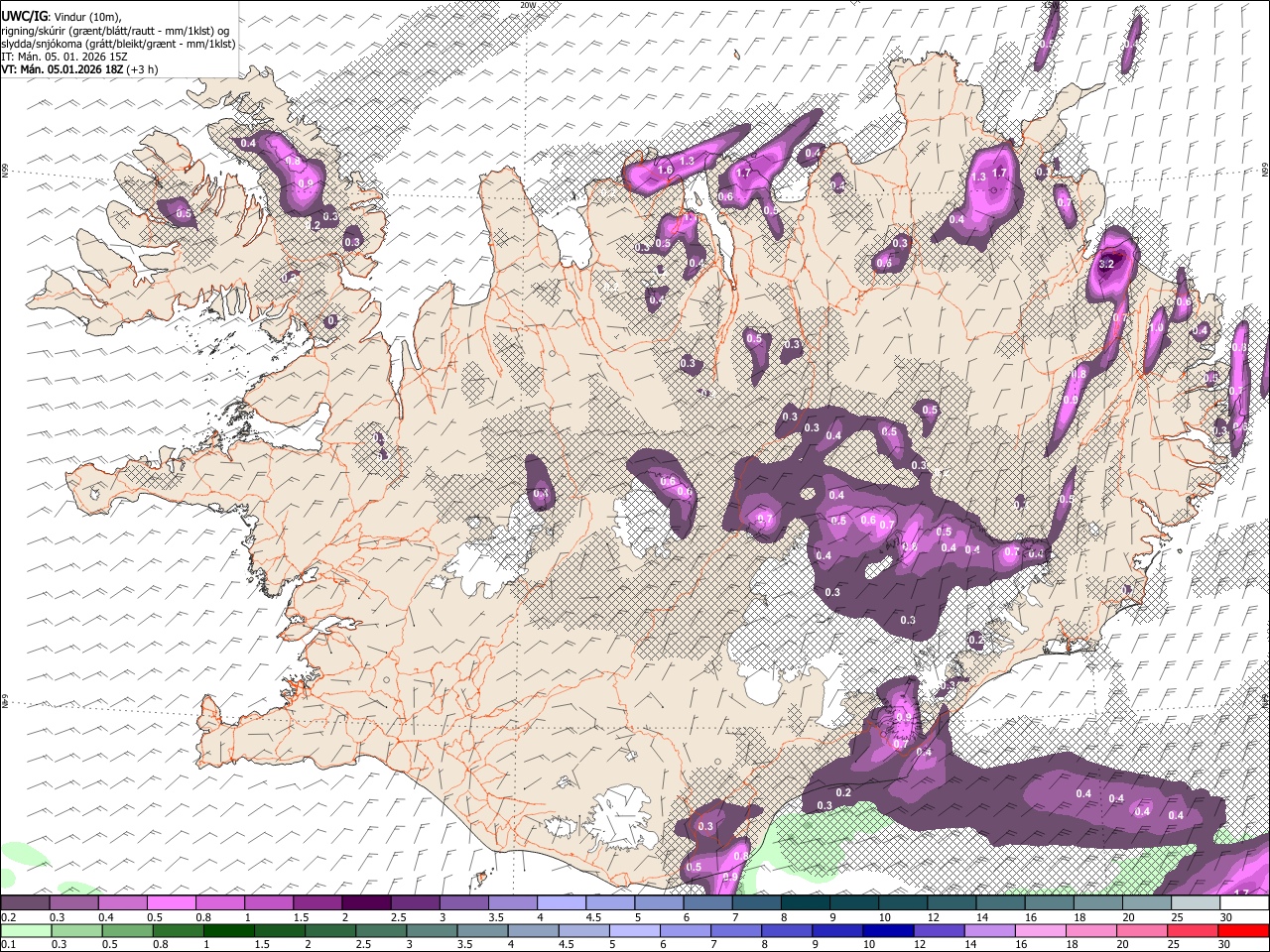
Task: Select the upper legend swatch between 18 and 20
Action: (1098, 902)
